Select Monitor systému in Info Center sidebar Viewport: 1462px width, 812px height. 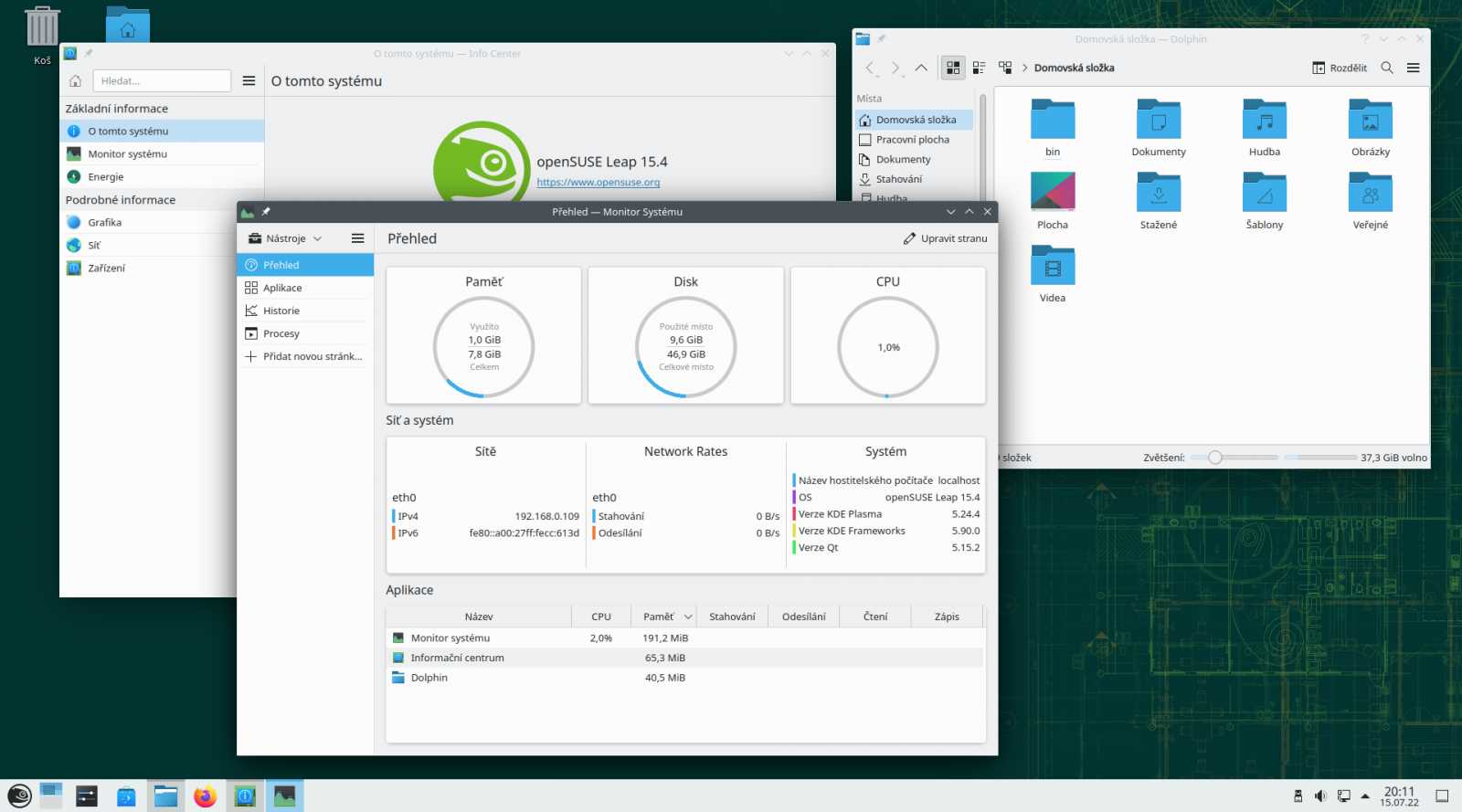click(162, 153)
